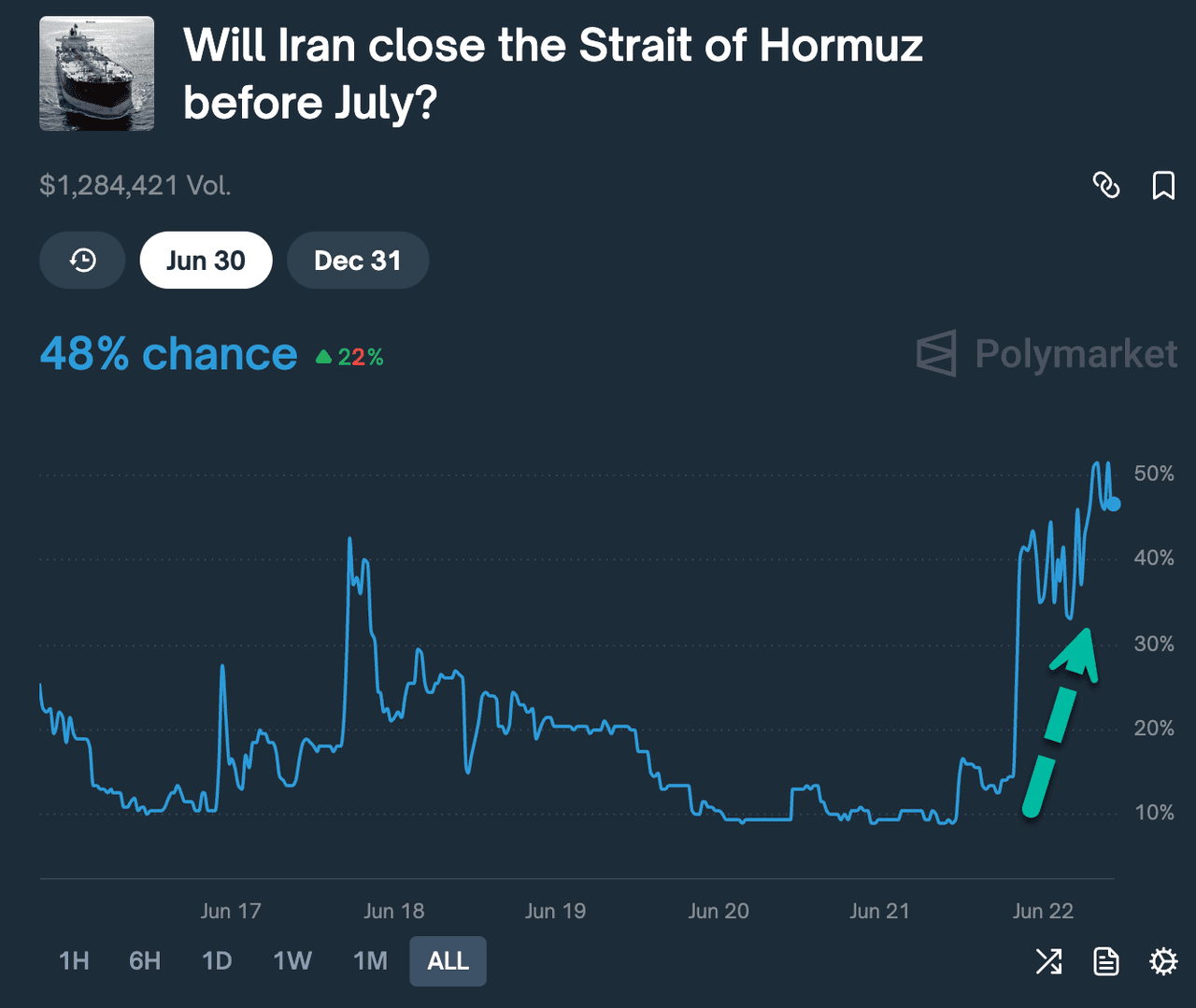Click the 48% chance label
The width and height of the screenshot is (1196, 1008).
click(168, 355)
